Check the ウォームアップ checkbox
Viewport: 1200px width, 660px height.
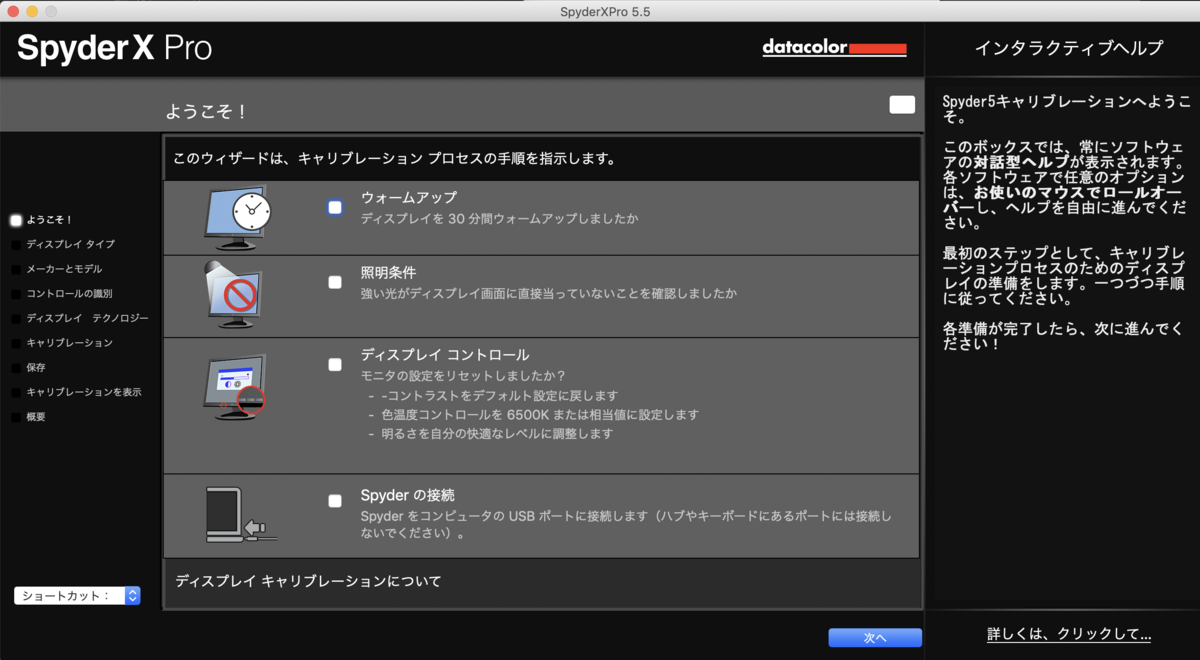click(x=335, y=207)
